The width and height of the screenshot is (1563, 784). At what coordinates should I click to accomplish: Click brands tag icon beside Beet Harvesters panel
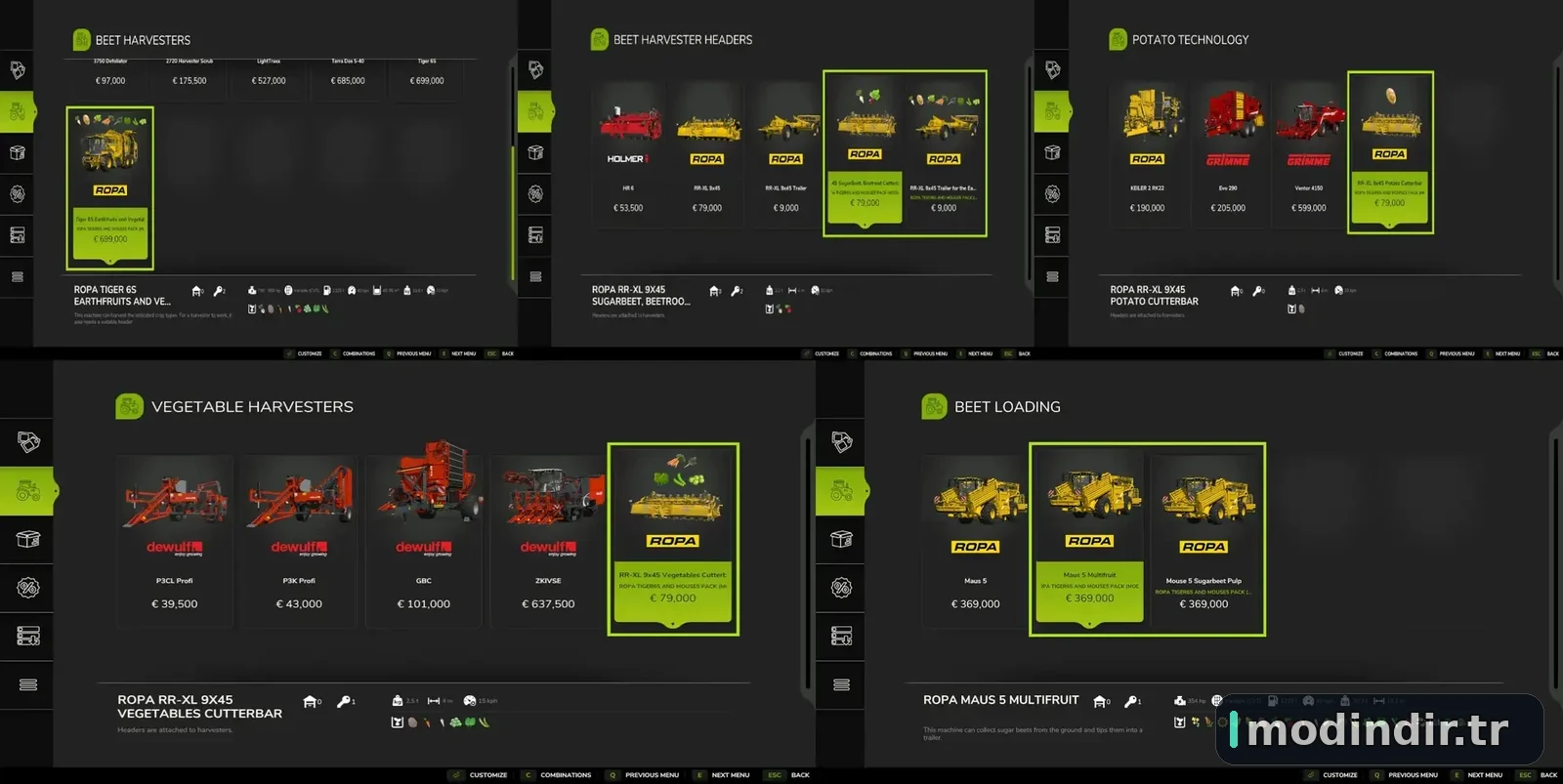18,70
